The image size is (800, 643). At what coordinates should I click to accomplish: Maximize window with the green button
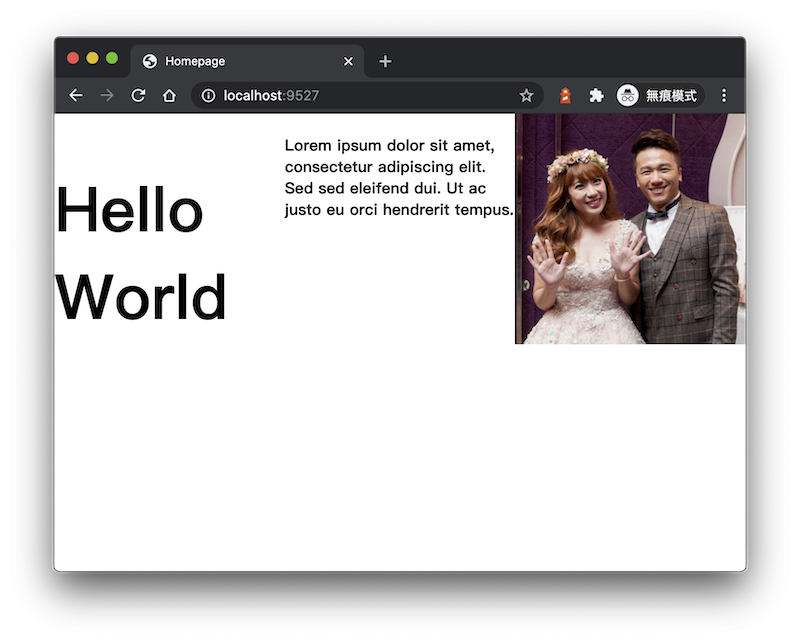112,58
